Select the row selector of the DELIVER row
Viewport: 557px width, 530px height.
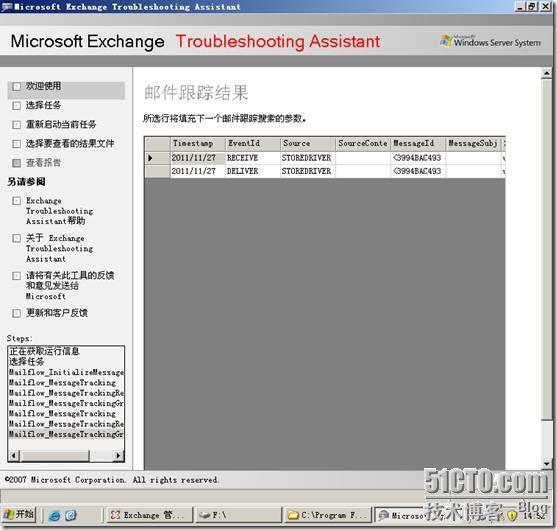[157, 171]
